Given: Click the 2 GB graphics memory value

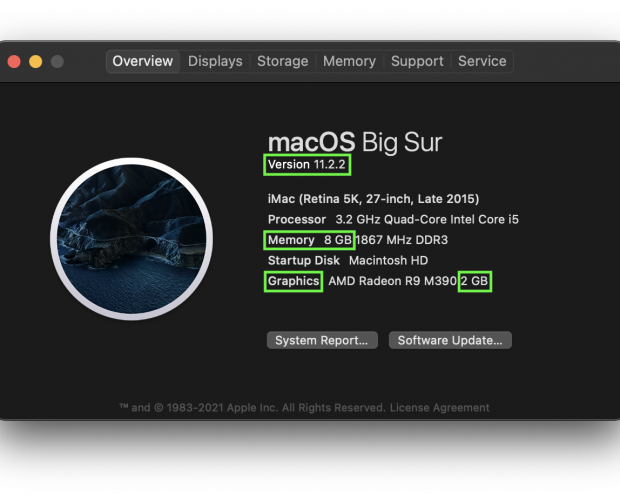Looking at the screenshot, I should (x=474, y=281).
